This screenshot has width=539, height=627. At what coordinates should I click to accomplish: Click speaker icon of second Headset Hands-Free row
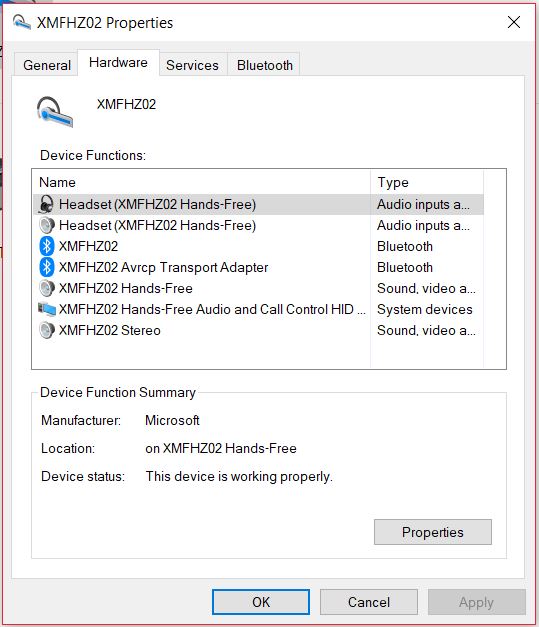pyautogui.click(x=47, y=225)
